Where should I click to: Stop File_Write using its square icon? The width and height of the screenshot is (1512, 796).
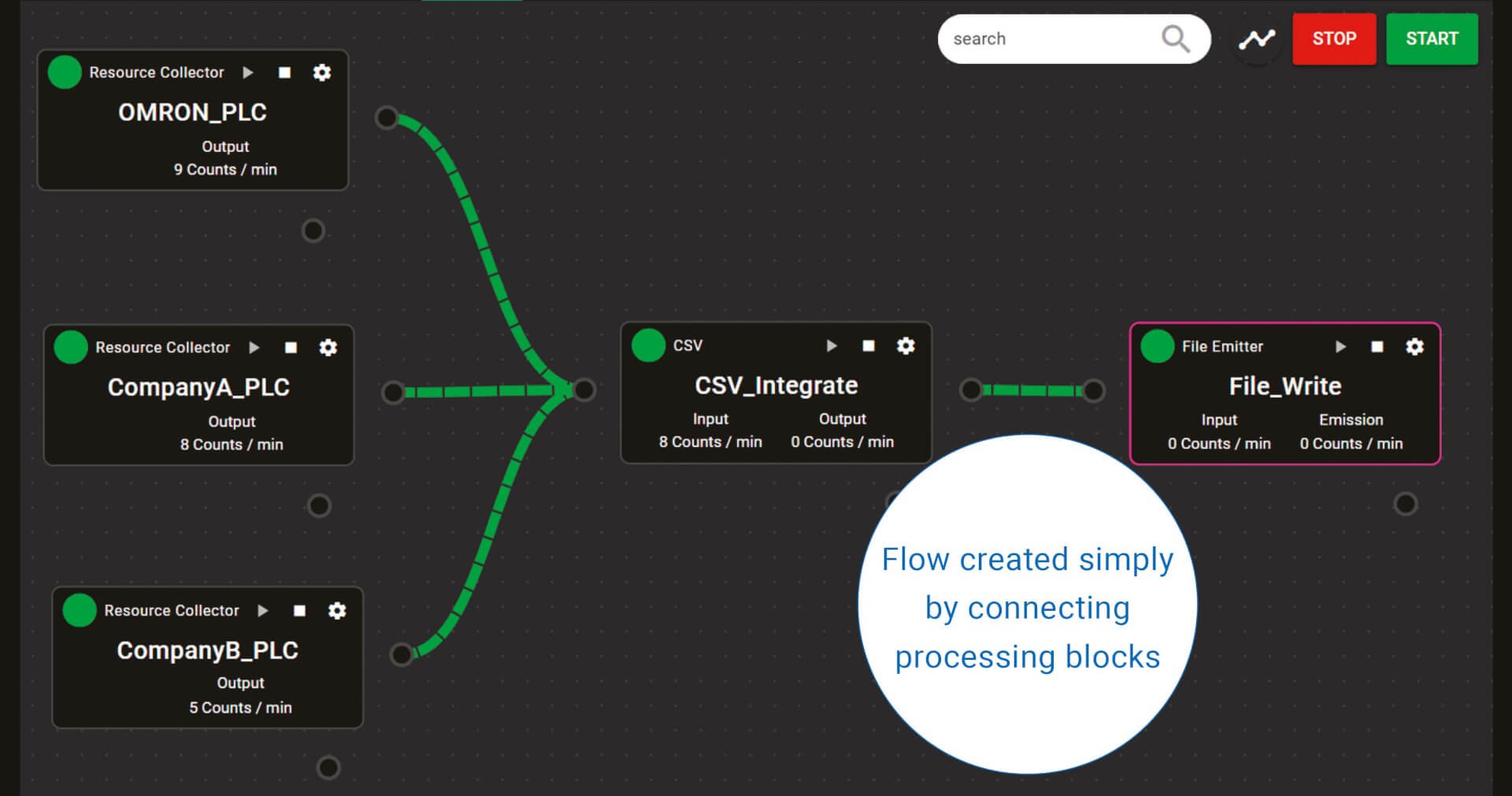coord(1377,346)
